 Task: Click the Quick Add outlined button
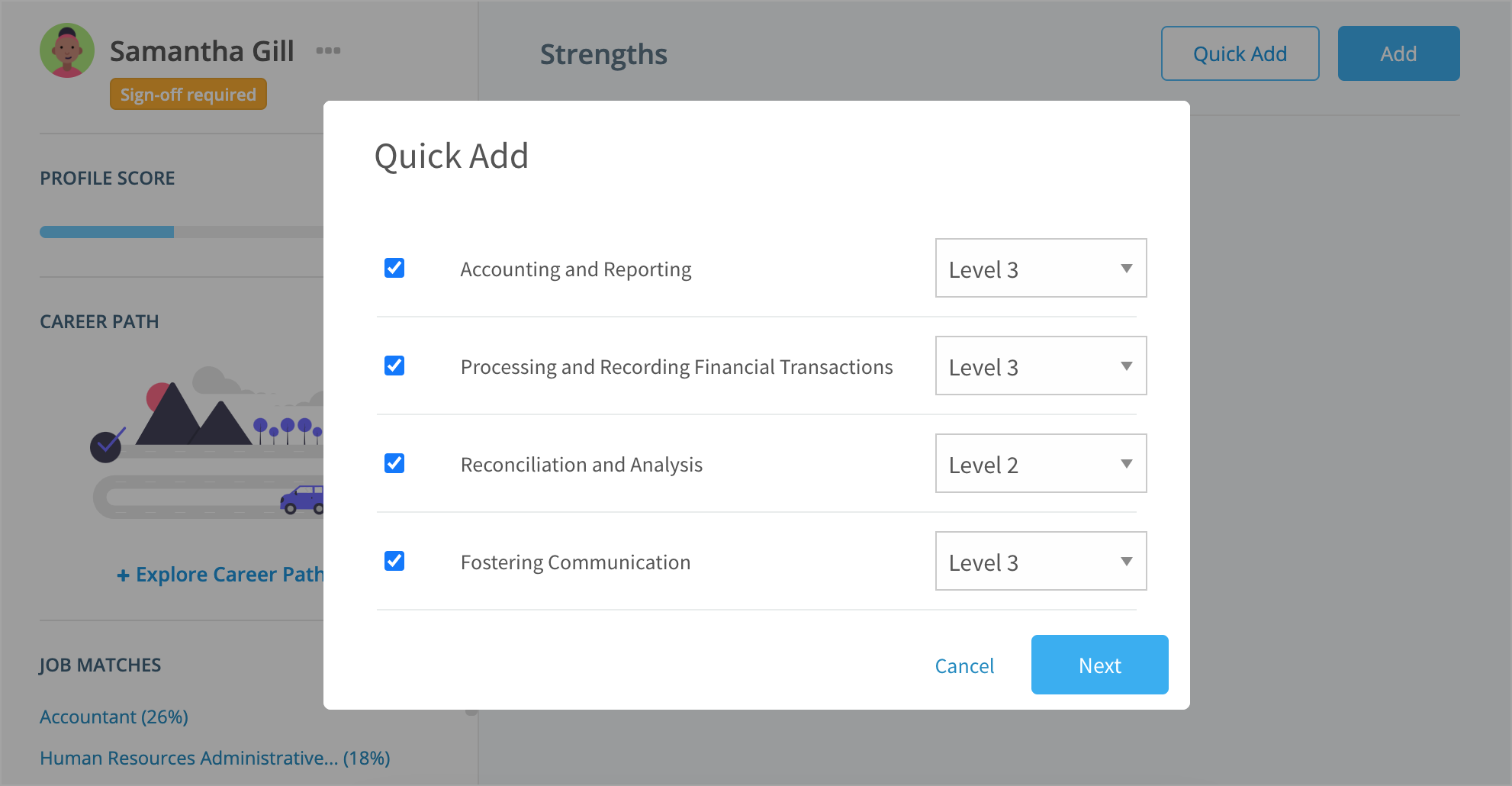(1240, 54)
